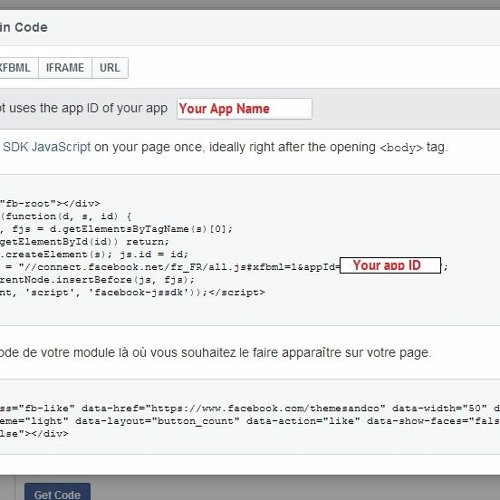Viewport: 500px width, 500px height.
Task: Click the getElementsByTagName code line
Action: (x=116, y=229)
